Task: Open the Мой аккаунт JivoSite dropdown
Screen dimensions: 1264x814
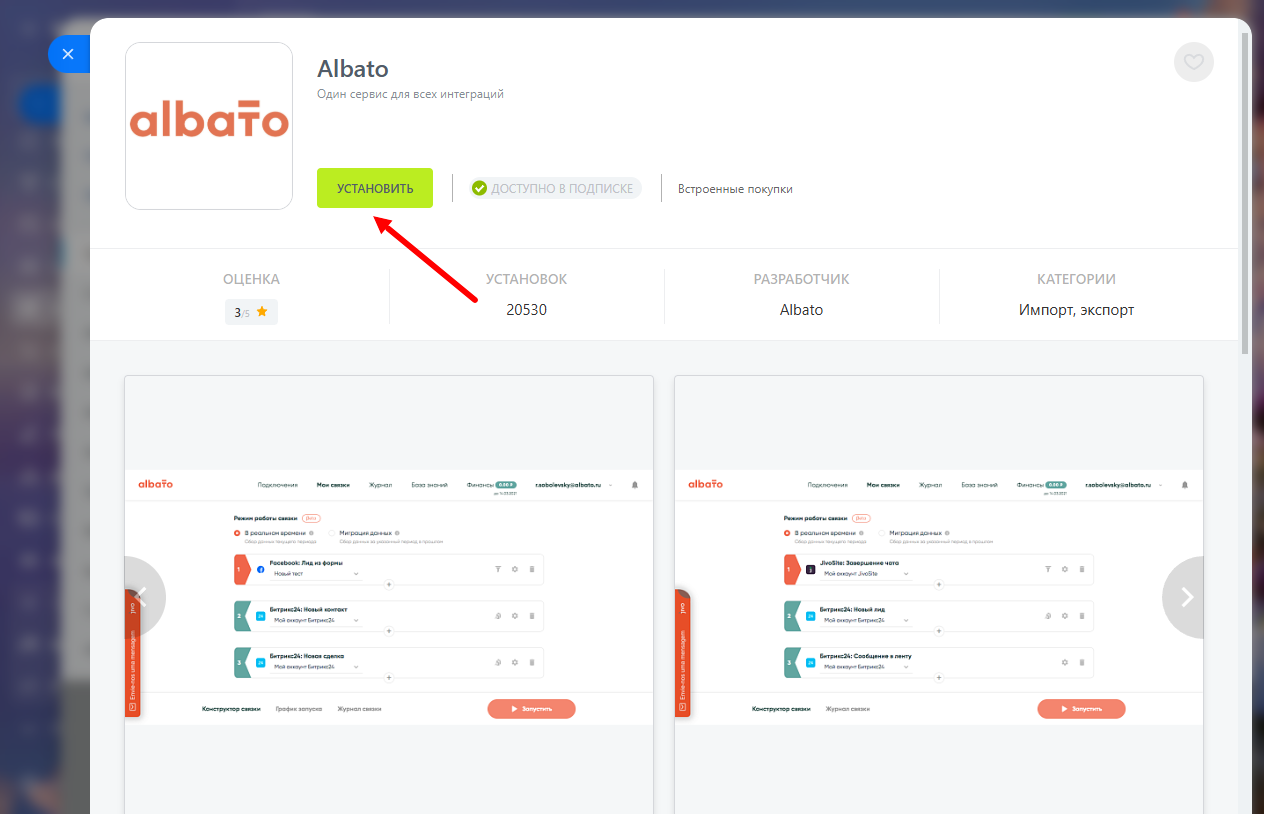Action: 865,574
